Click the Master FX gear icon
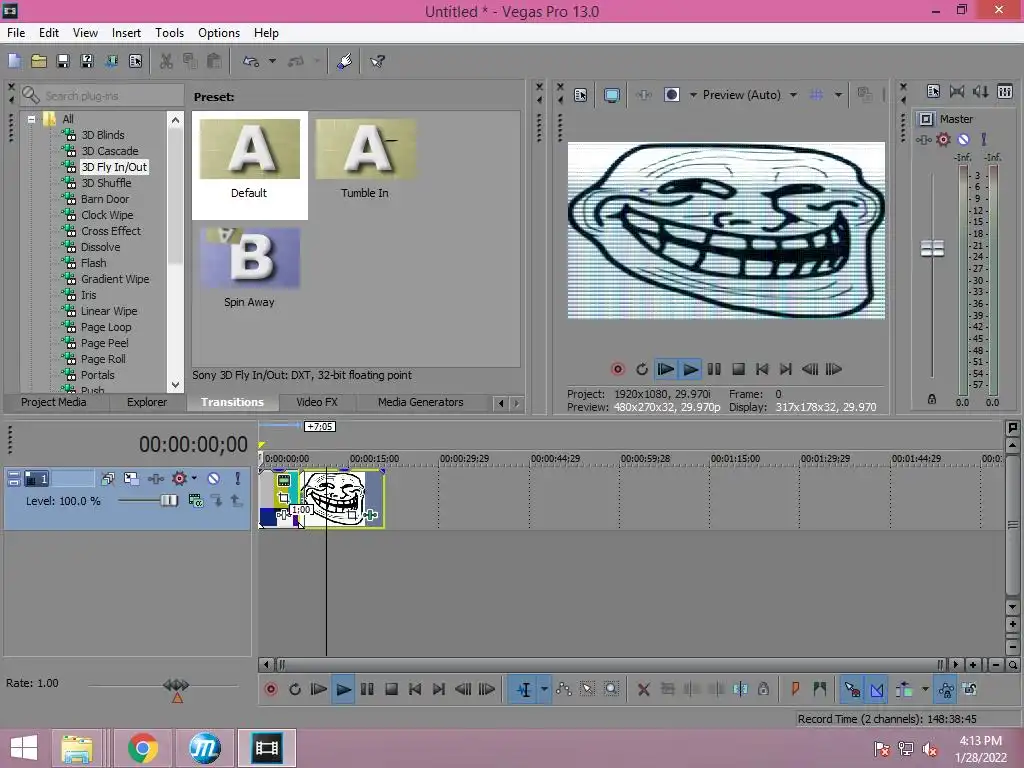Viewport: 1024px width, 768px height. [x=943, y=139]
